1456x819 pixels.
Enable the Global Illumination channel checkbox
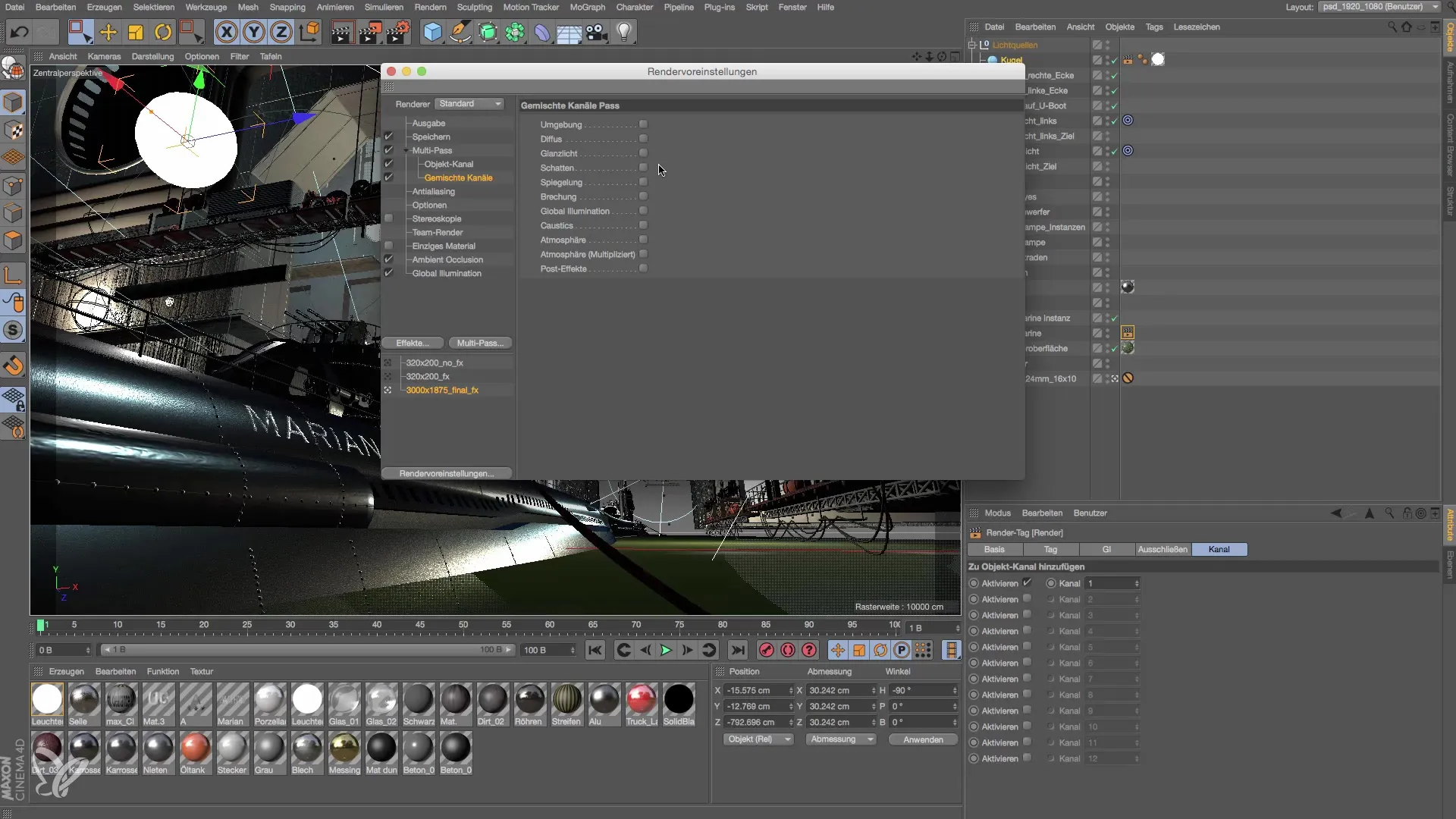(643, 211)
